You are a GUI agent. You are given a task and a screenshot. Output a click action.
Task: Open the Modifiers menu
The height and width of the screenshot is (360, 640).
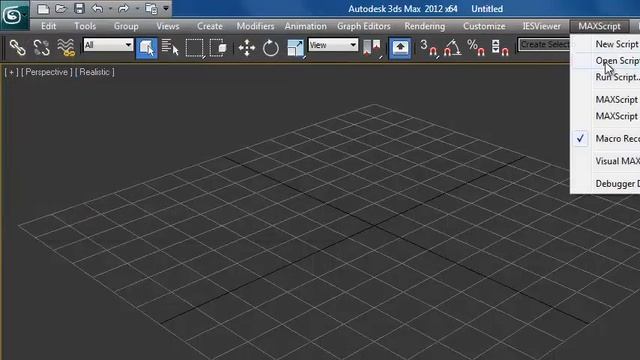coord(256,26)
